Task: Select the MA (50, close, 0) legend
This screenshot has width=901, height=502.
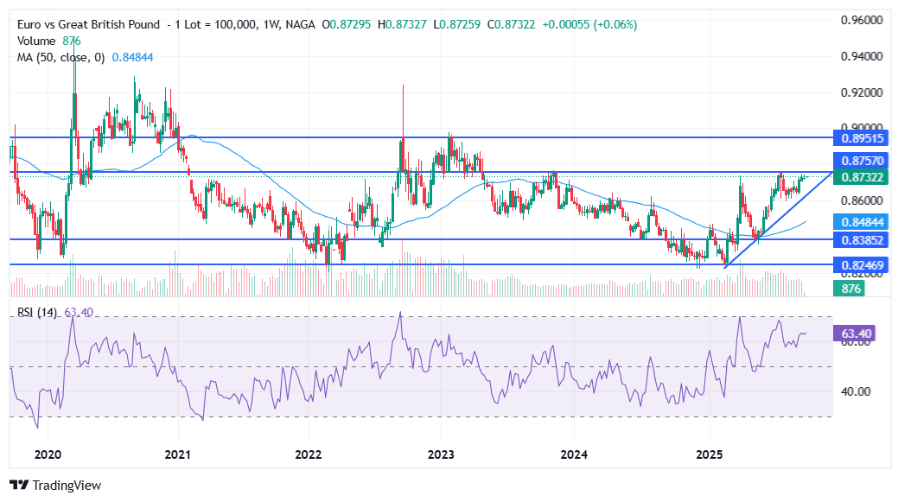Action: 61,57
